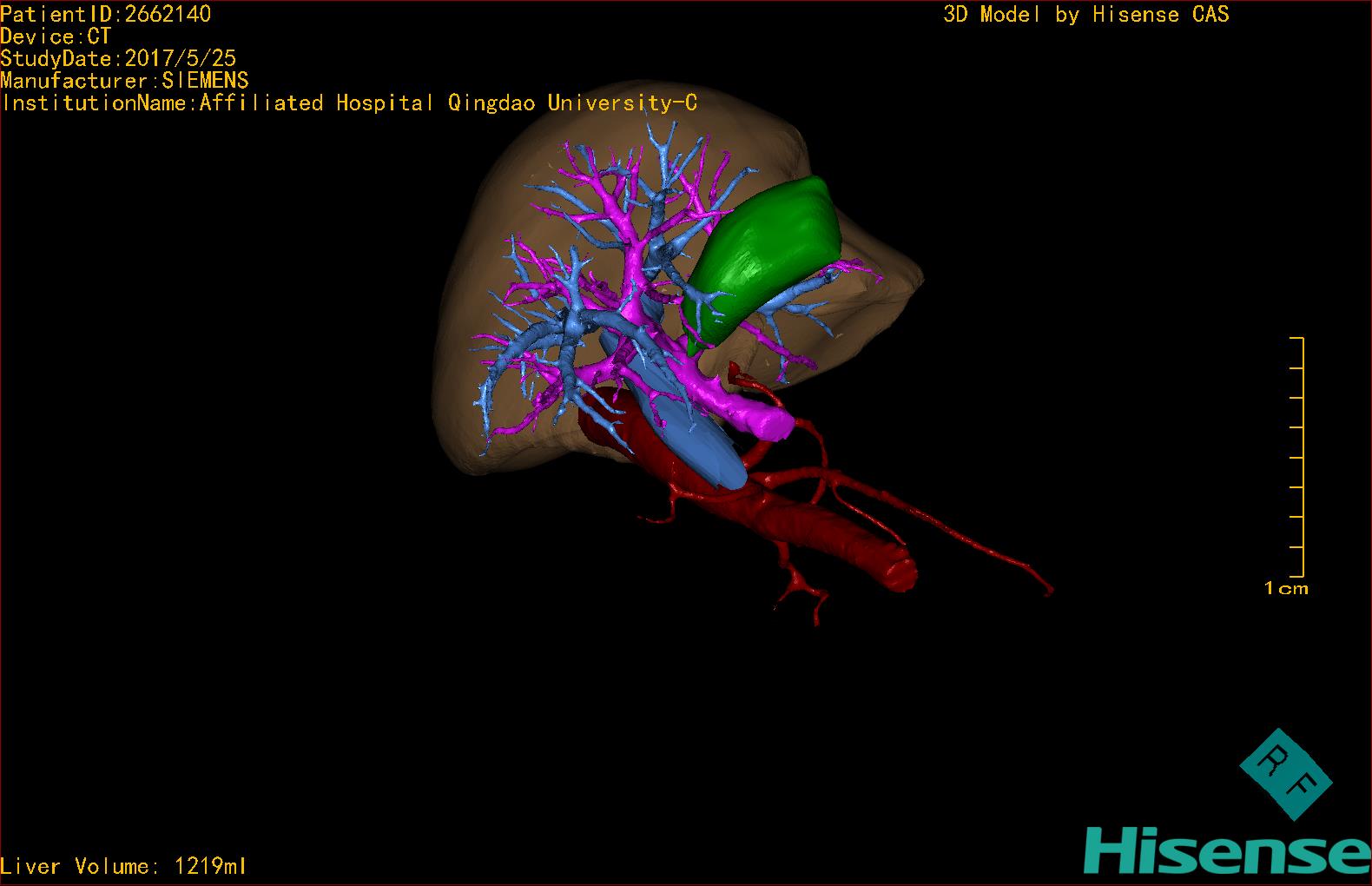Select the Manufacturer:SIEMENS text
1372x886 pixels.
click(x=124, y=81)
